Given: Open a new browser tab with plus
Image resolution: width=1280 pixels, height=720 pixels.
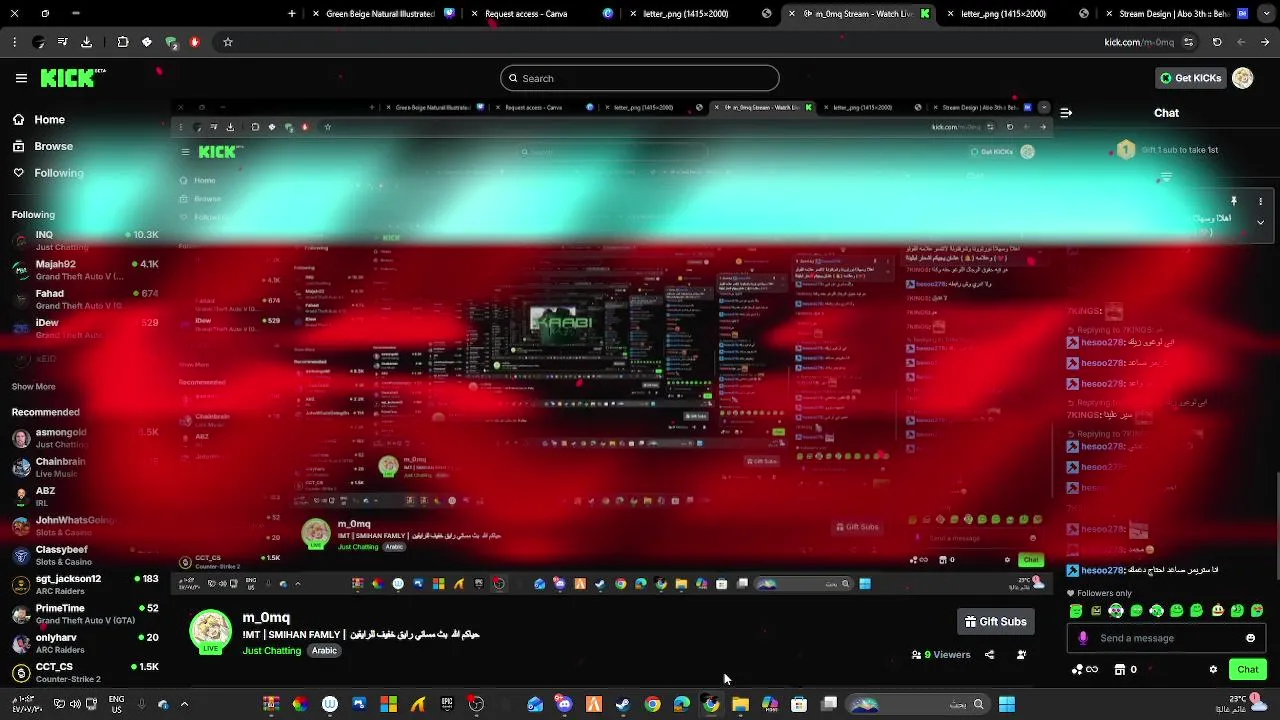Looking at the screenshot, I should 291,14.
